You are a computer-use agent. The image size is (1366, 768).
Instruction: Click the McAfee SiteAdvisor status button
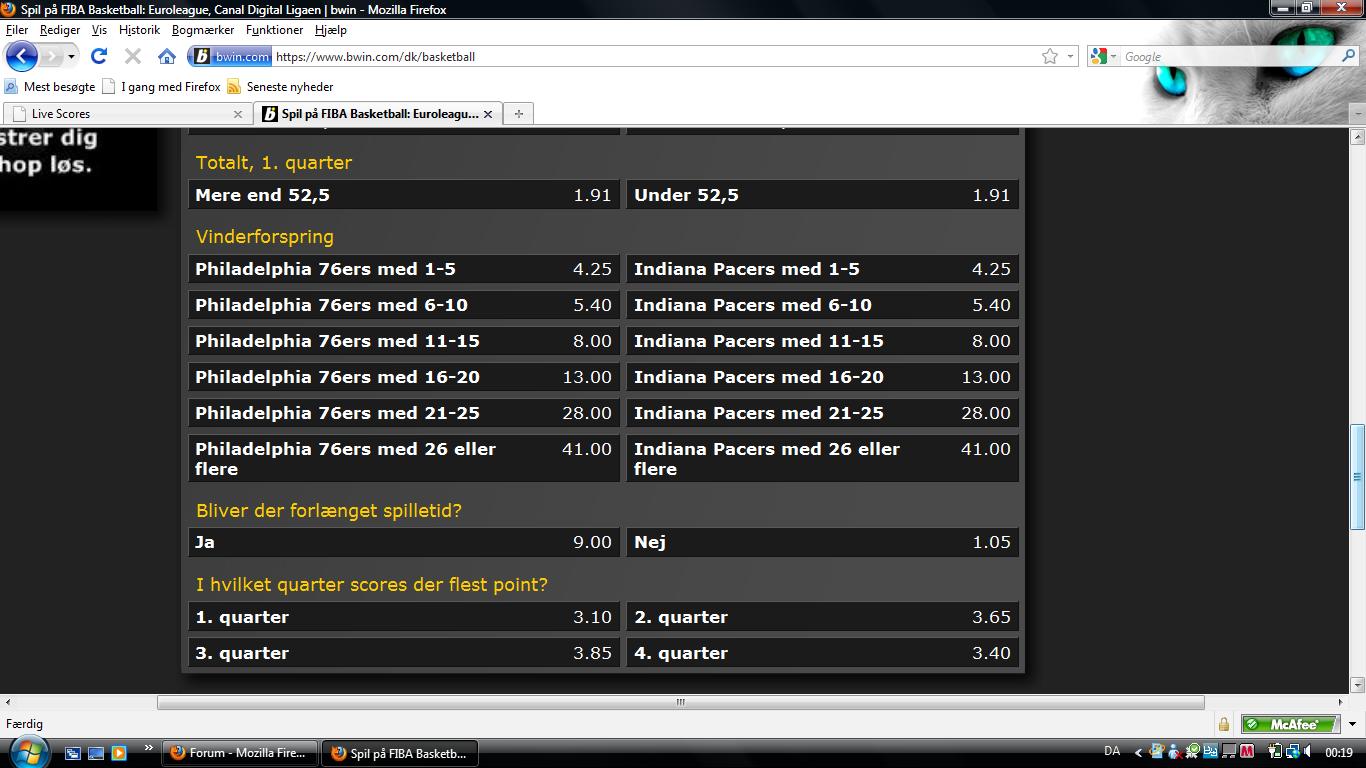pyautogui.click(x=1290, y=724)
